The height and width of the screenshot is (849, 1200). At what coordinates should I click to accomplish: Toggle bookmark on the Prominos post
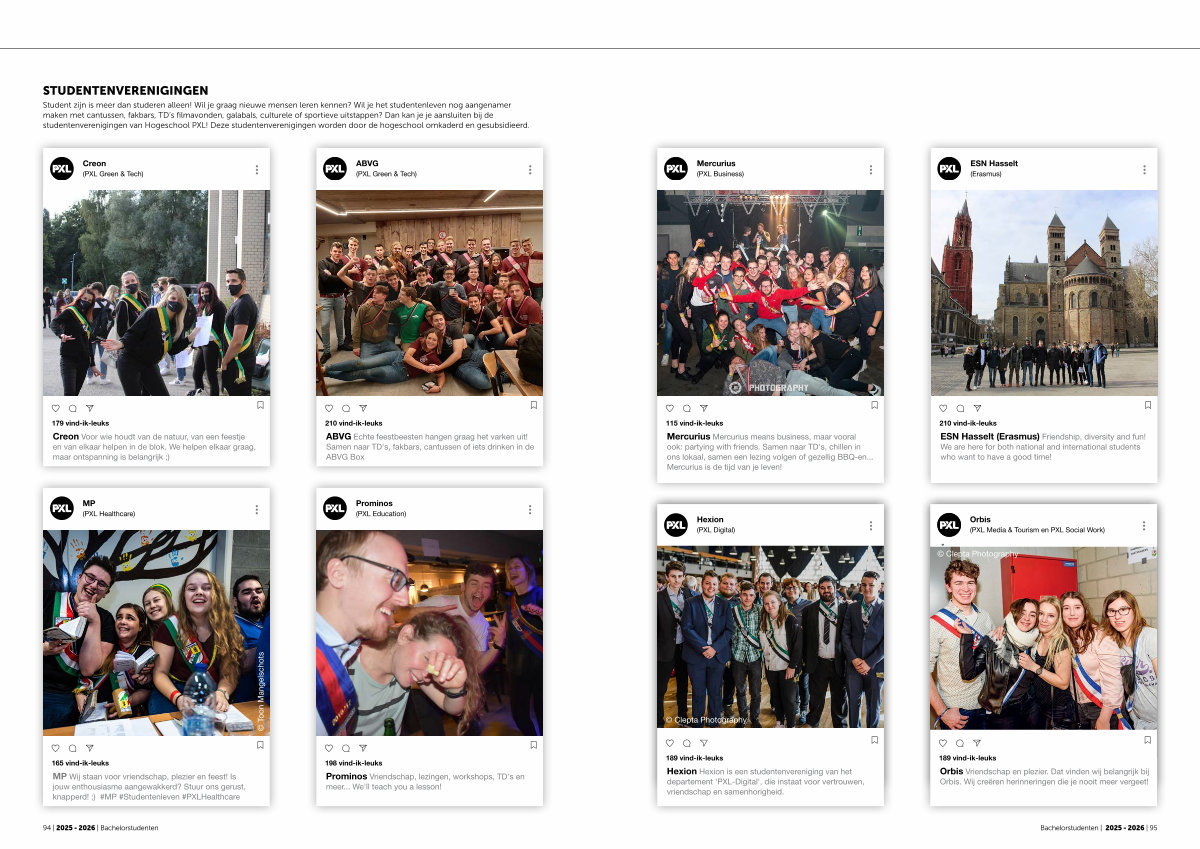click(x=533, y=745)
